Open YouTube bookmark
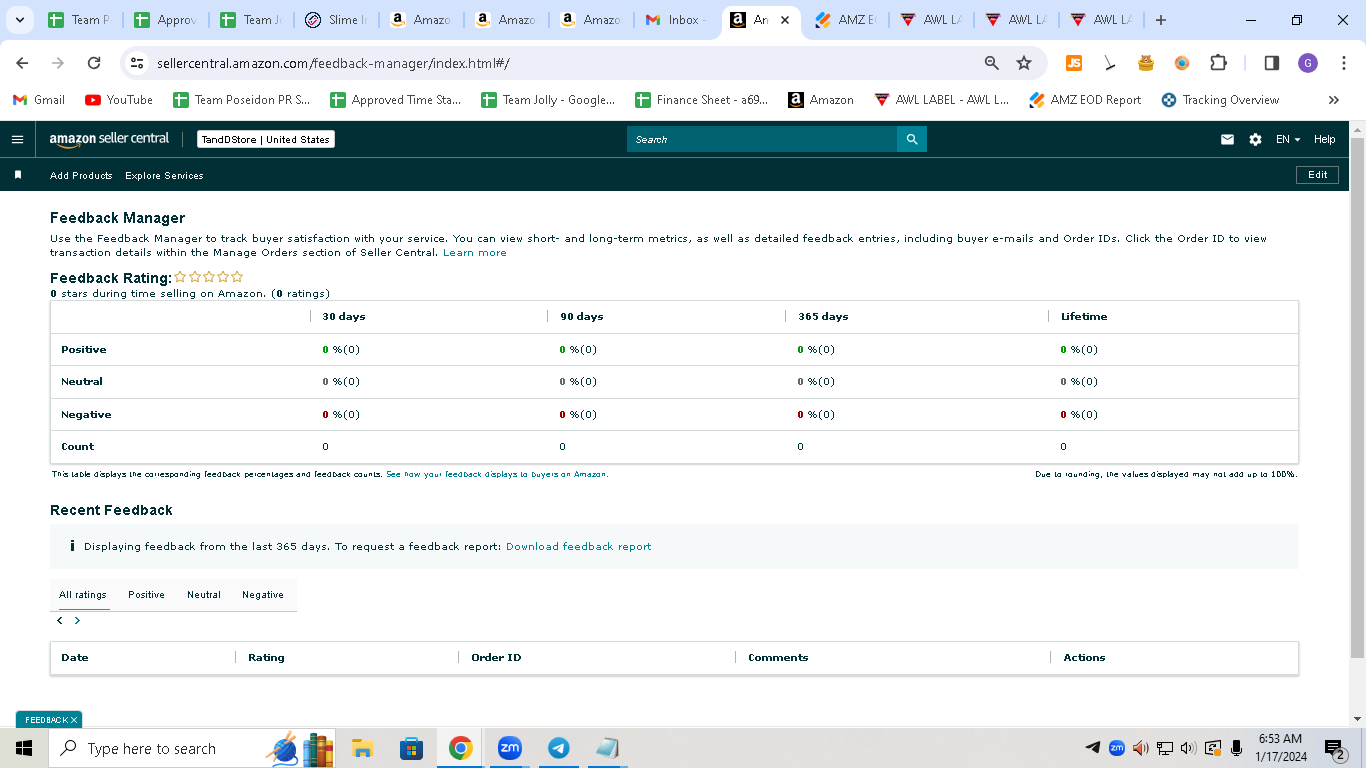1366x768 pixels. tap(119, 100)
